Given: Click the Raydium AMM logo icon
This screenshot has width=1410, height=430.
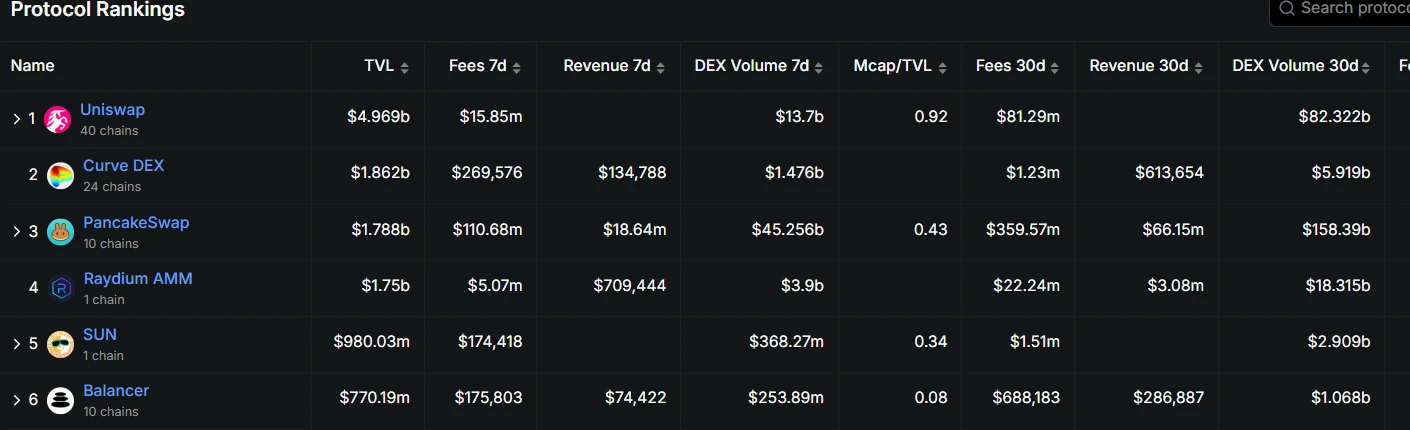Looking at the screenshot, I should point(60,288).
